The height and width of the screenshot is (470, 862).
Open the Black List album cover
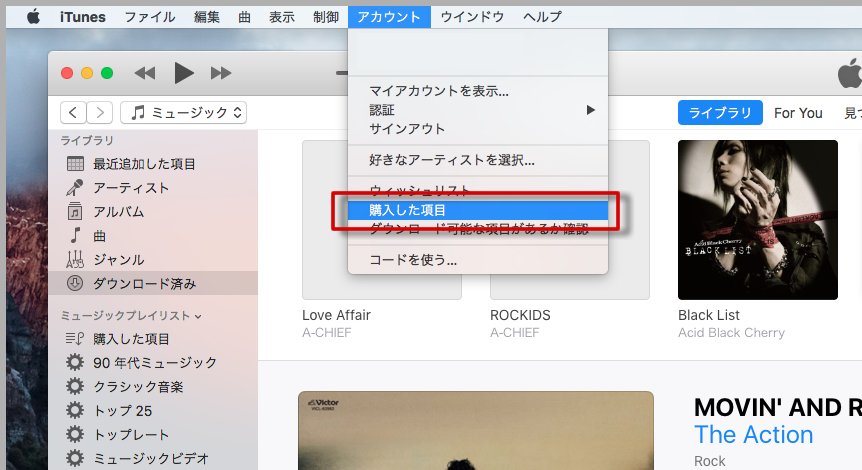tap(758, 220)
